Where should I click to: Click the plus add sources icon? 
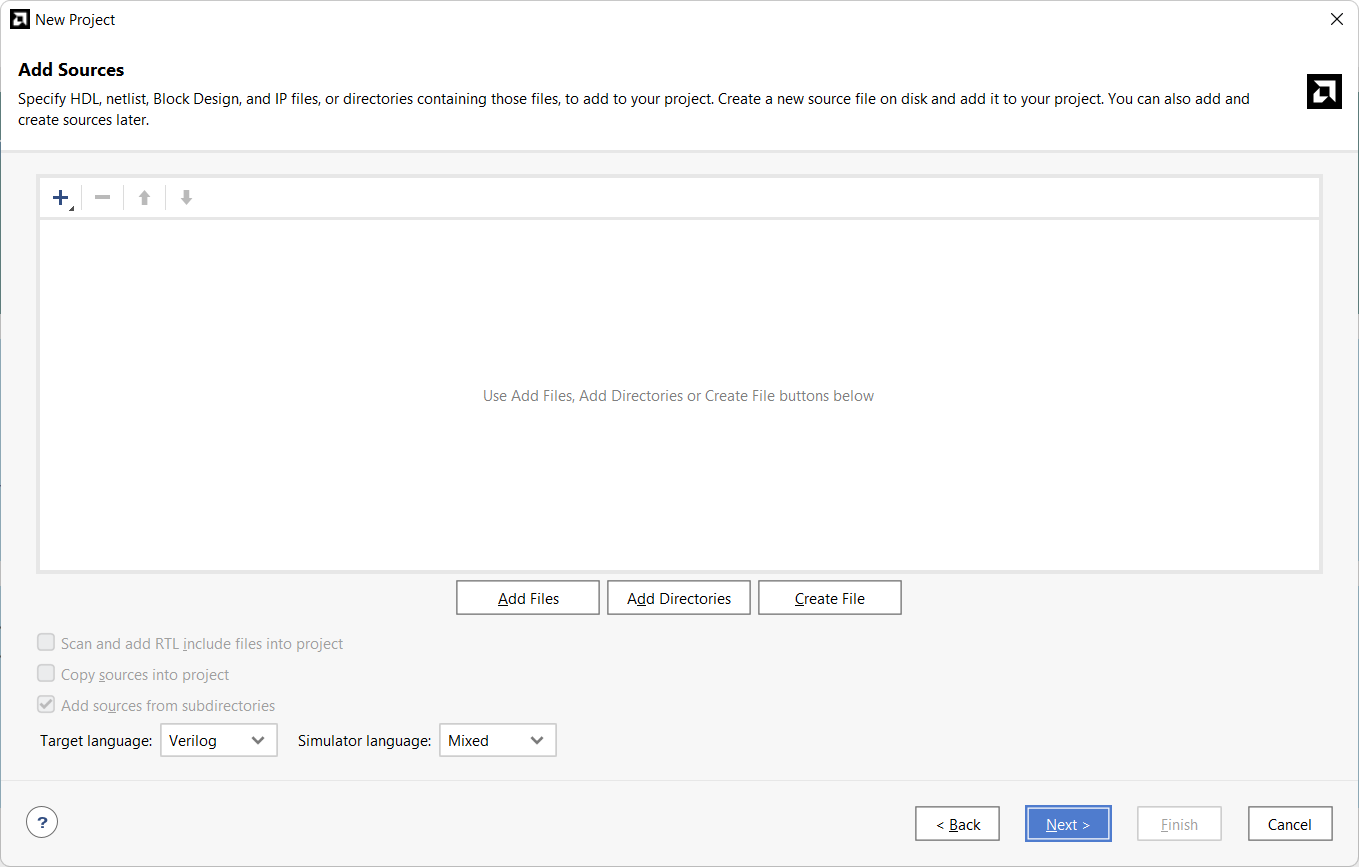(x=61, y=198)
